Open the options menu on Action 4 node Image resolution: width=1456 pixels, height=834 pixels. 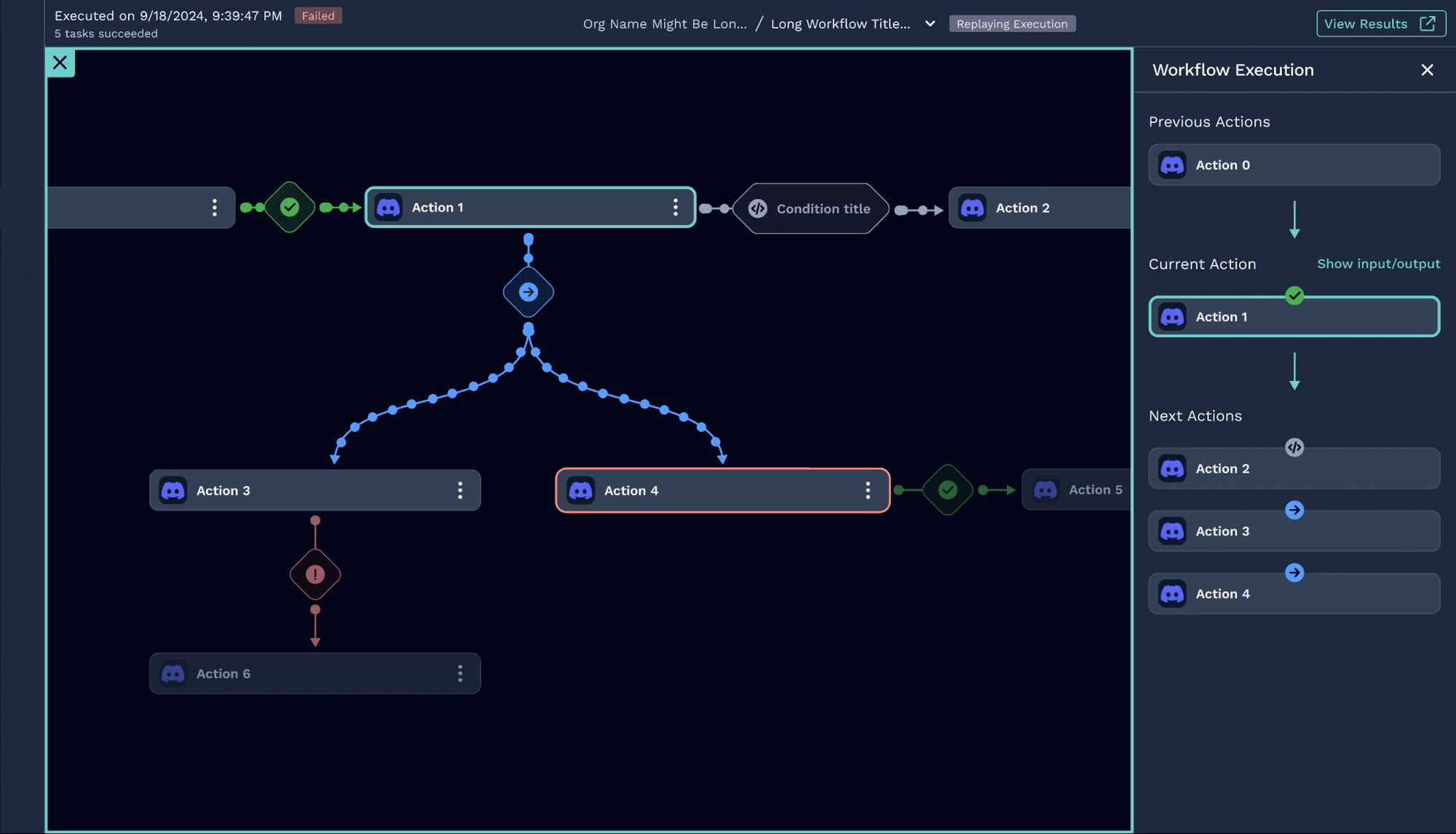(x=868, y=491)
